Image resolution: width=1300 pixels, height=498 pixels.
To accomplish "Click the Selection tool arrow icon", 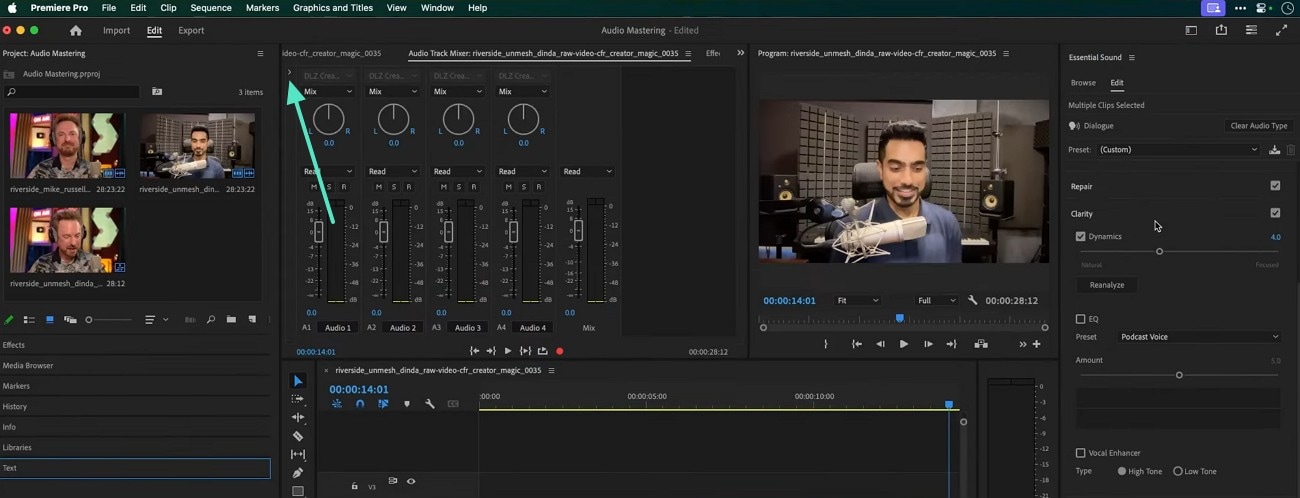I will (298, 381).
